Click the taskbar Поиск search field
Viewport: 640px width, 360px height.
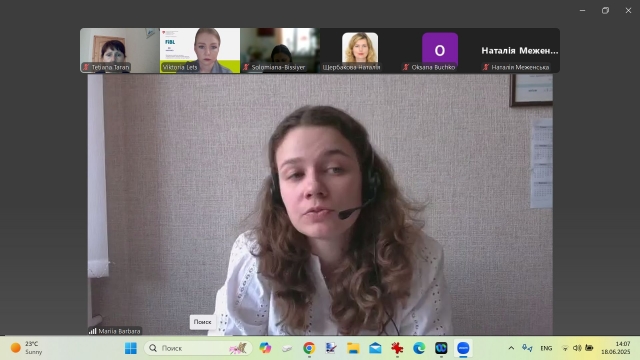[198, 348]
